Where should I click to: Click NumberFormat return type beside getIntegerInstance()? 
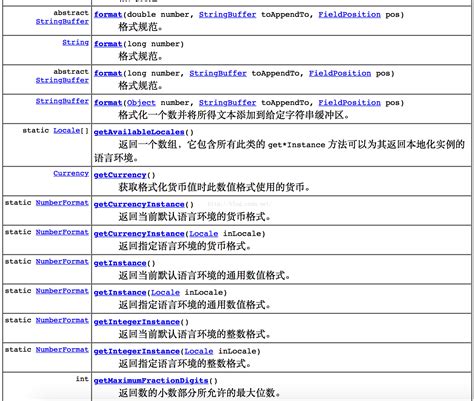point(62,320)
